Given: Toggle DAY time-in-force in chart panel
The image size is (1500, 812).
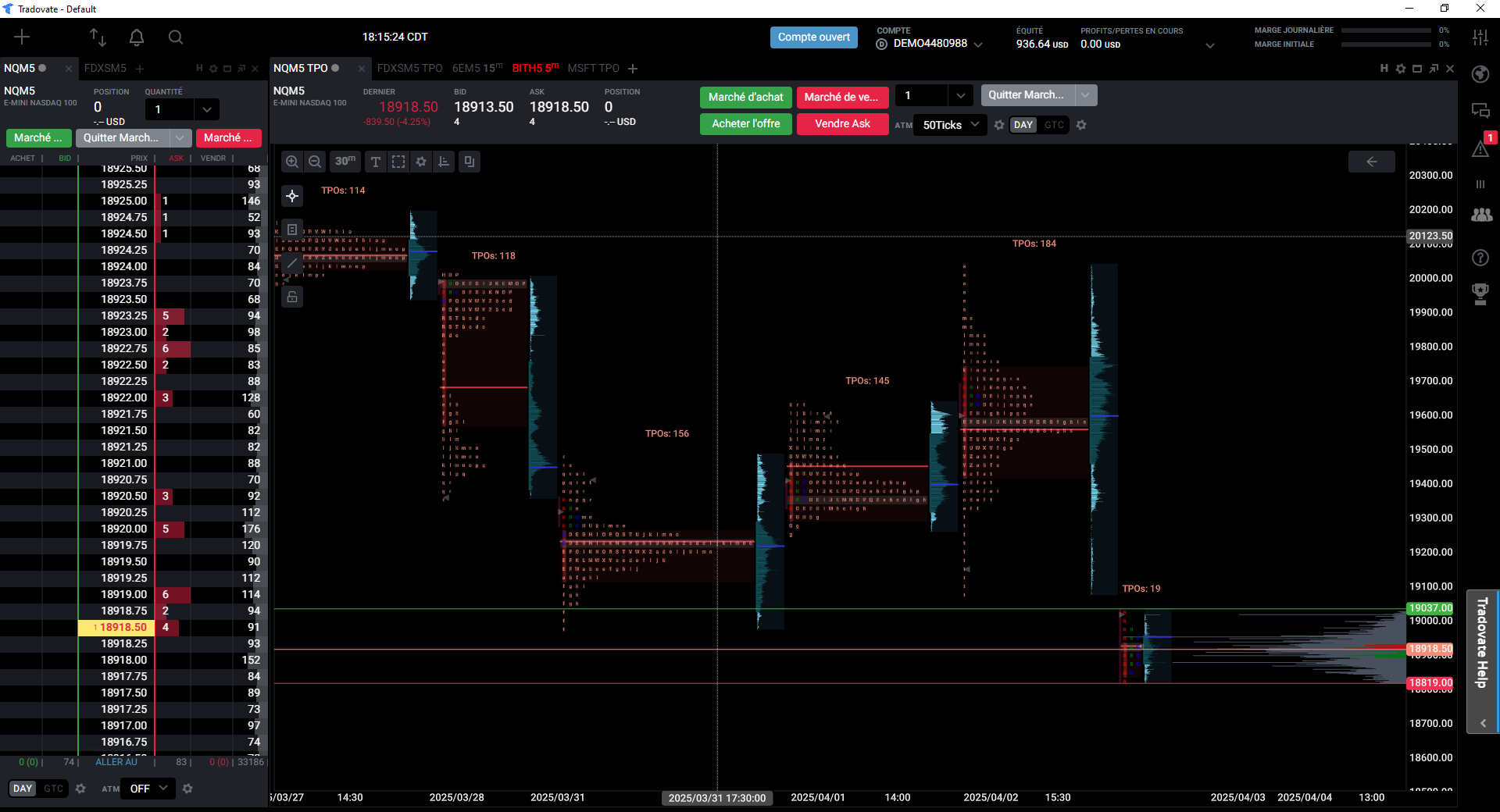Looking at the screenshot, I should [x=1023, y=125].
